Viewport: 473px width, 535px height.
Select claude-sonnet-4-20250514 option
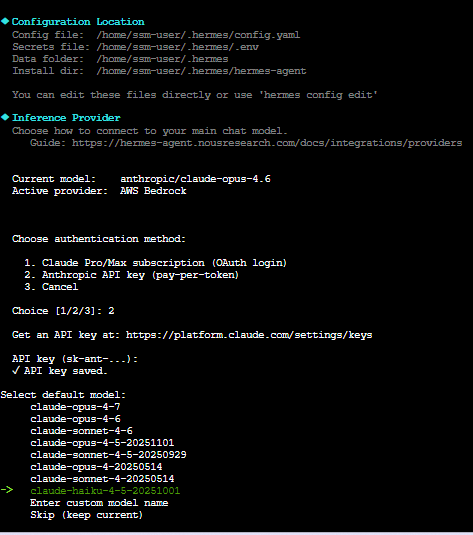click(x=102, y=478)
